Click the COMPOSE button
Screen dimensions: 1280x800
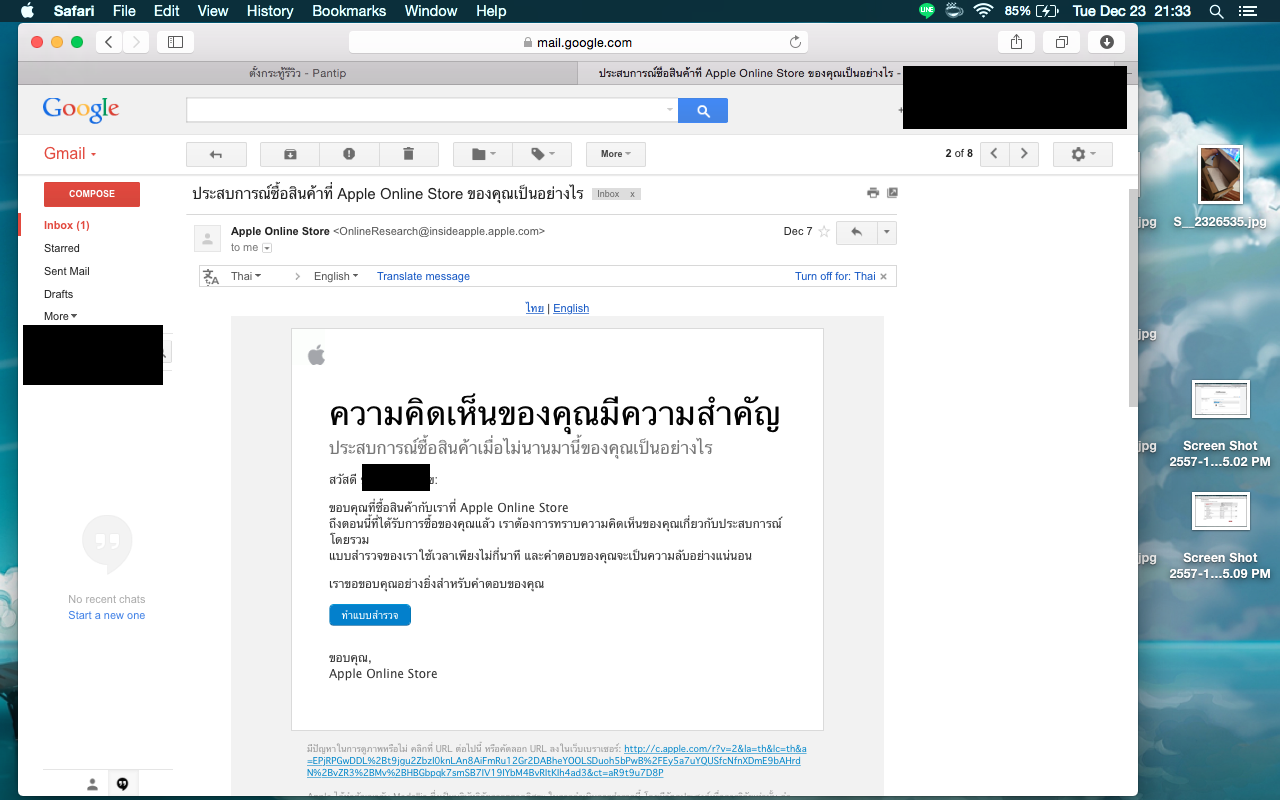click(92, 194)
